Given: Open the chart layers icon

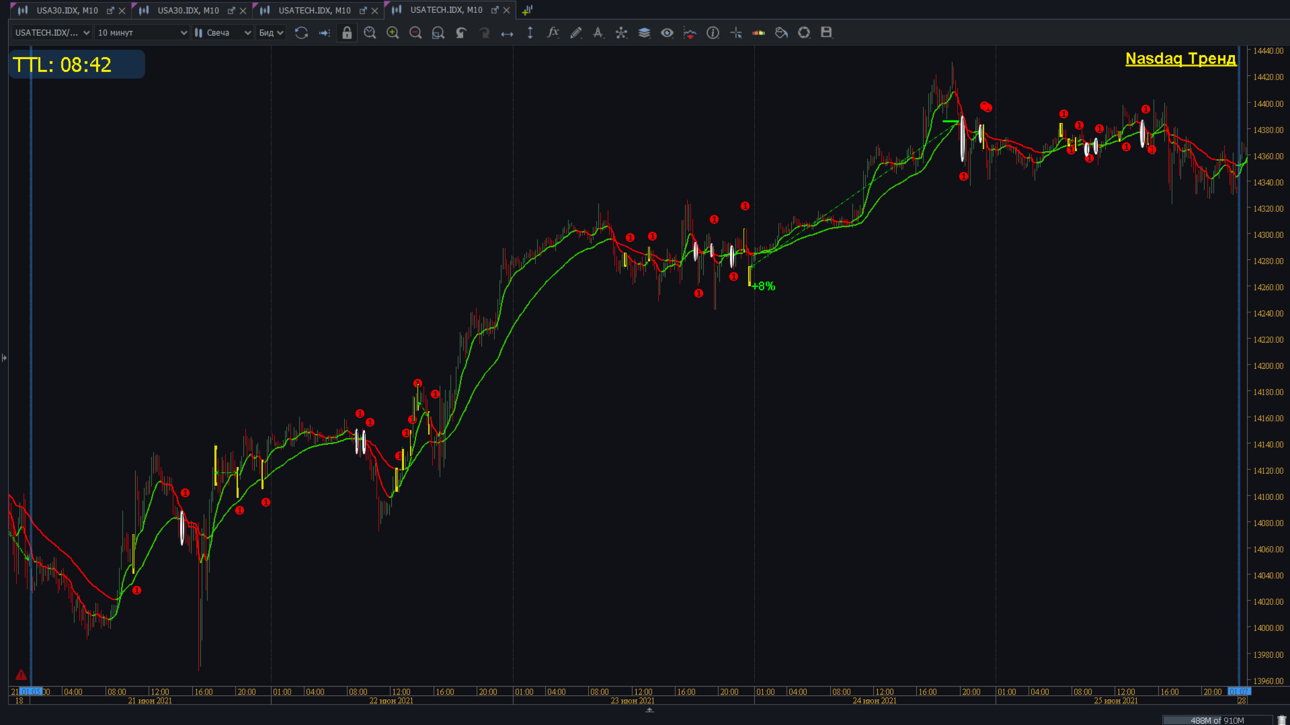Looking at the screenshot, I should coord(644,33).
